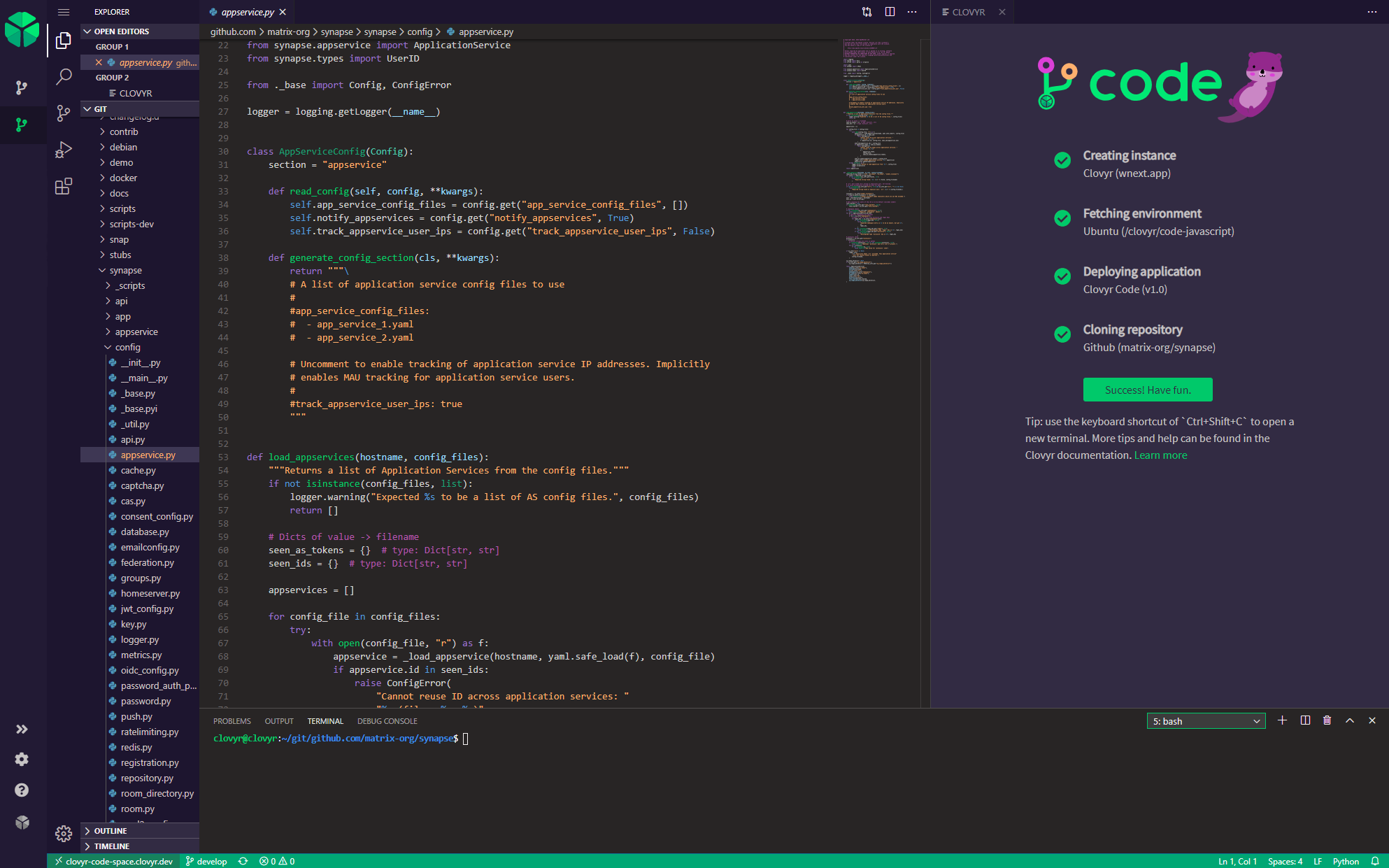Screen dimensions: 1389x868
Task: Expand the scripts-dev folder
Action: point(131,224)
